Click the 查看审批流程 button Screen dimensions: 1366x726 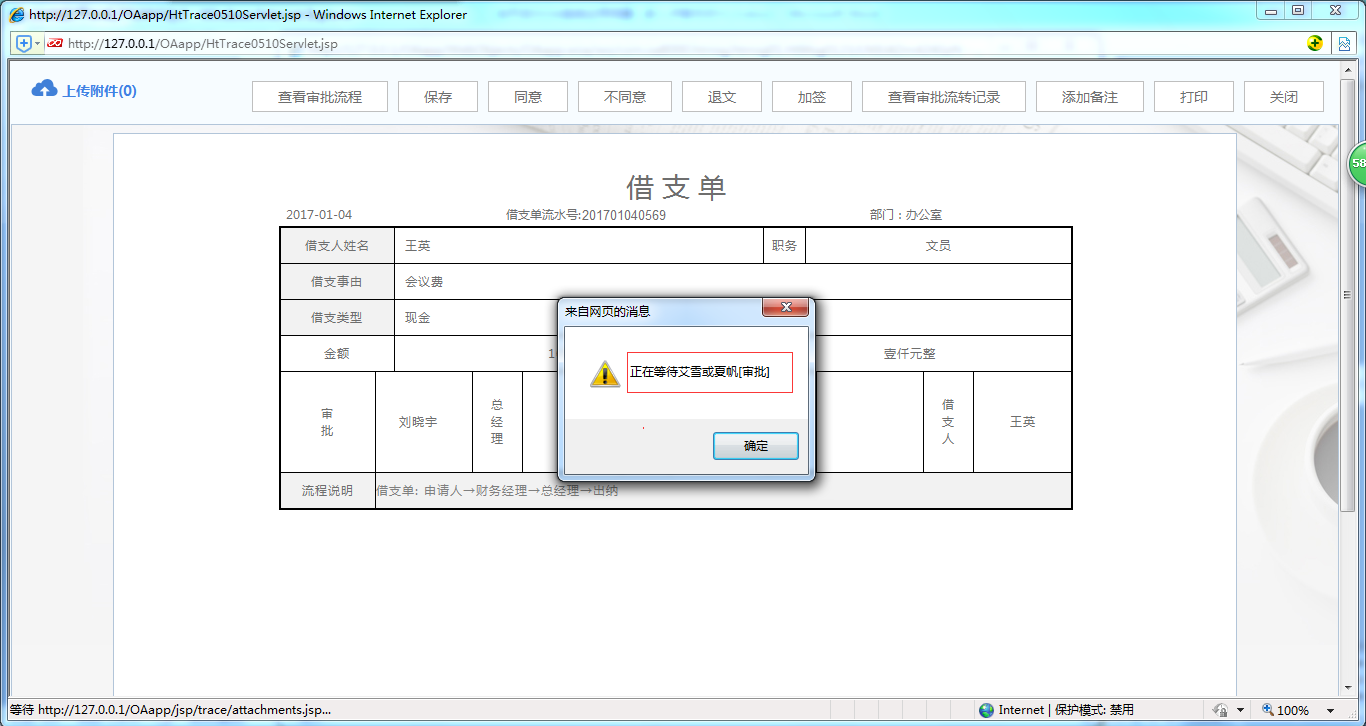point(320,97)
